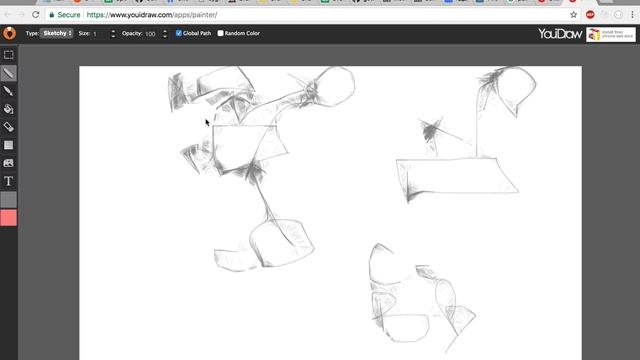Open the brush Type dropdown showing Sketchy

57,33
